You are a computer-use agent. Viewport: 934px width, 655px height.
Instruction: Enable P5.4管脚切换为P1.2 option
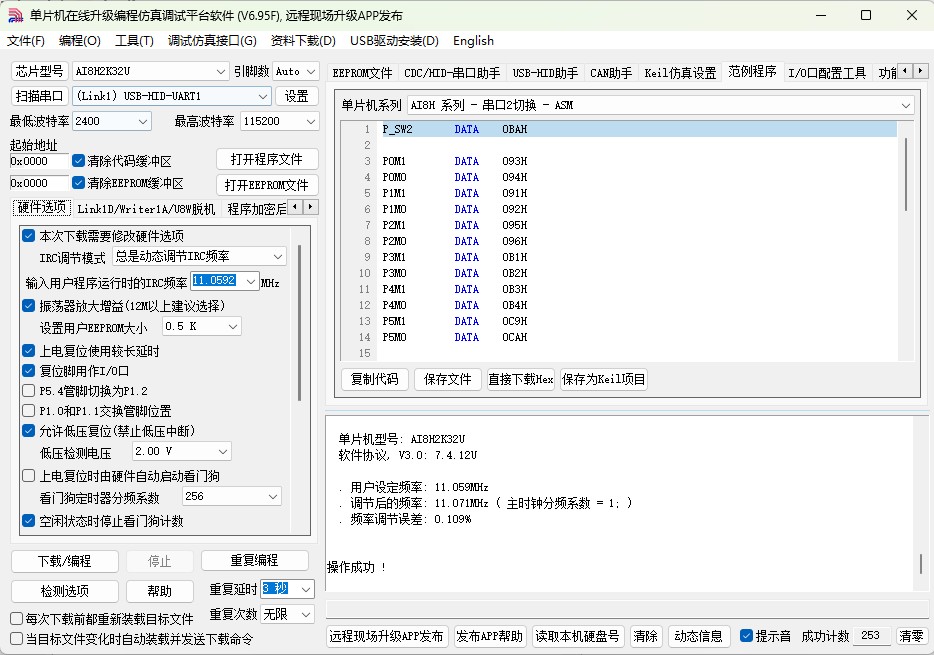[29, 391]
